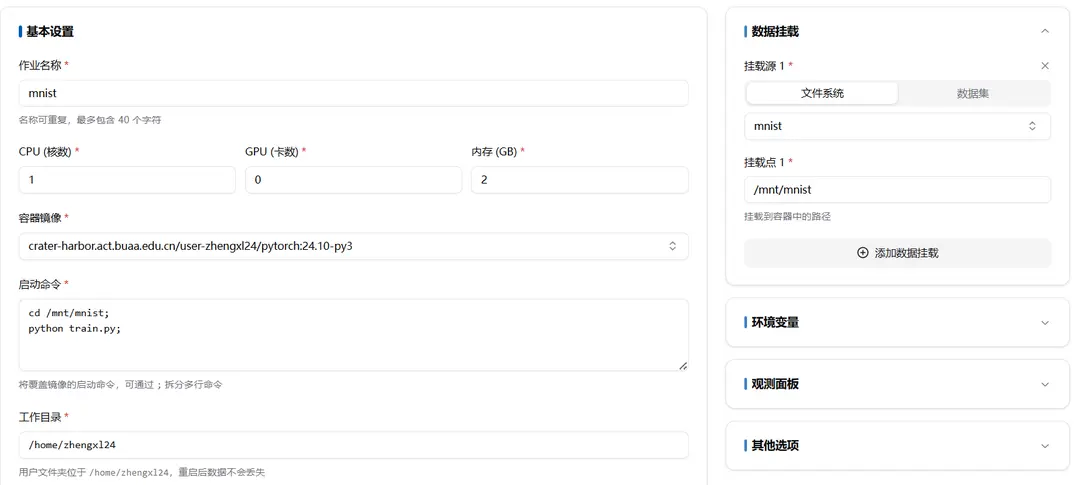Click the 挂载点 1 label
The width and height of the screenshot is (1080, 485).
click(769, 163)
